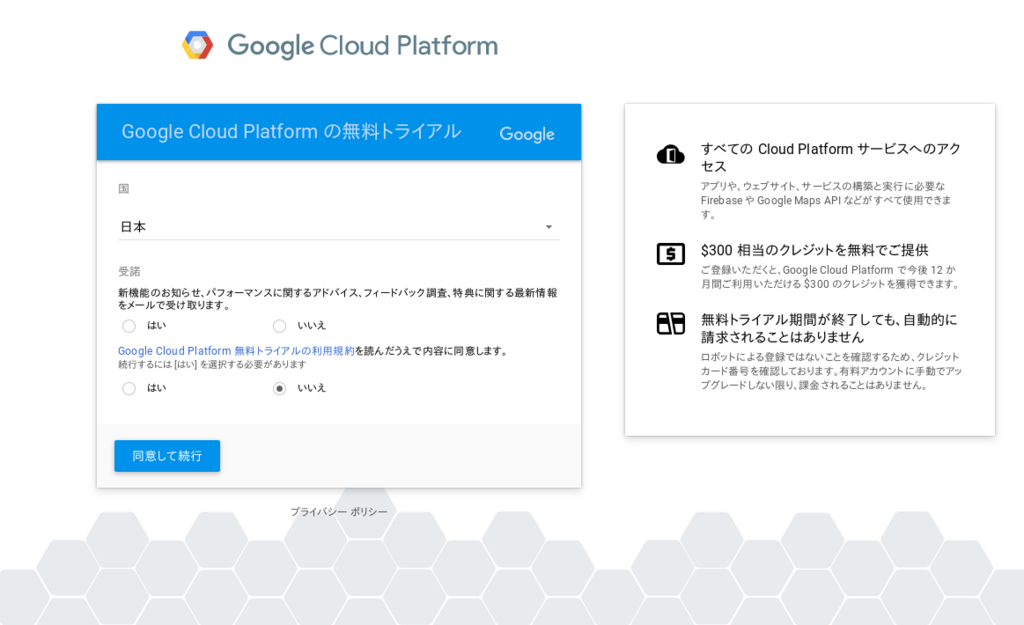Click the 無料トライアル期間が終了しても heading
Image resolution: width=1024 pixels, height=625 pixels.
coord(829,329)
